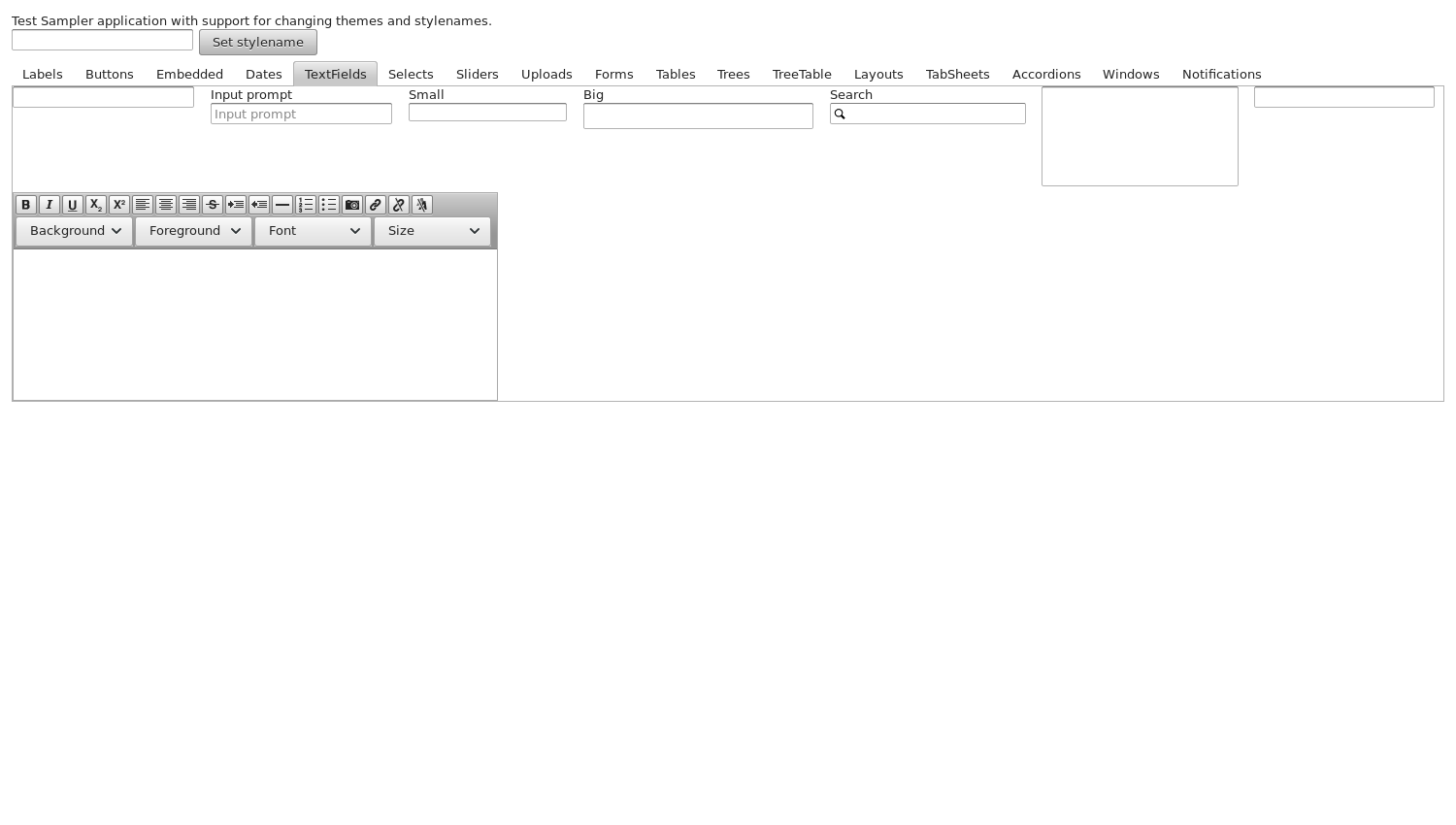Focus the Small text field
The height and width of the screenshot is (825, 1456).
coord(487,113)
